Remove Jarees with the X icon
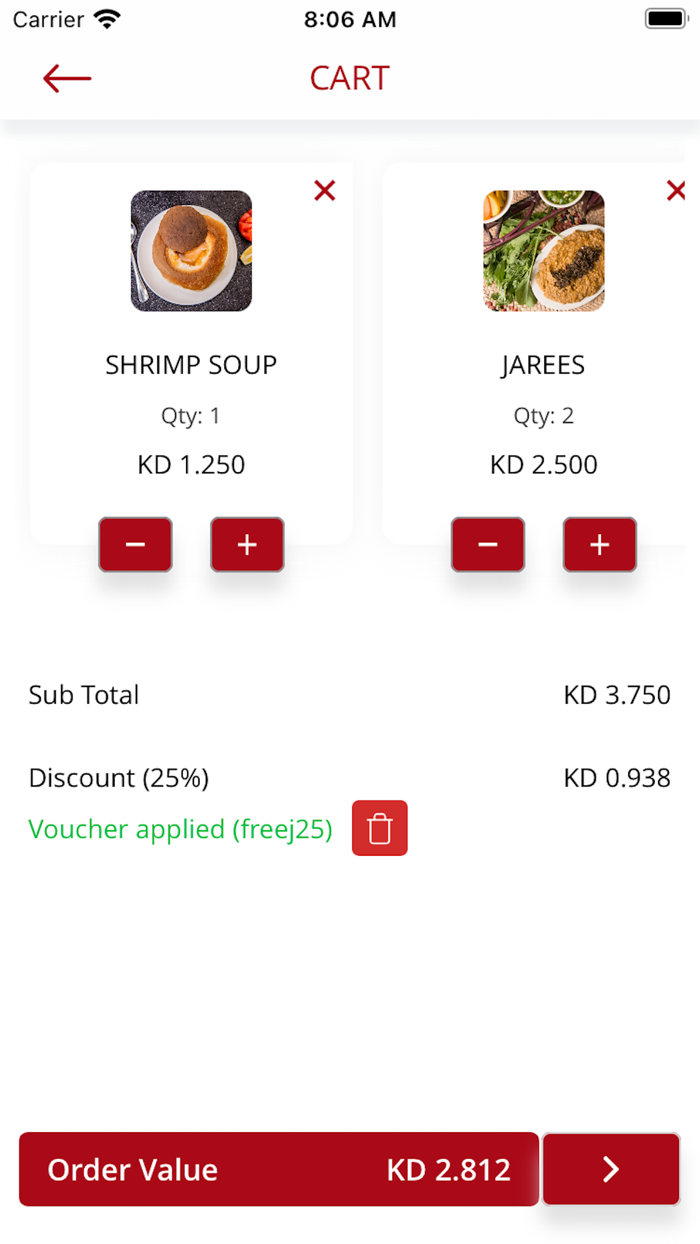 676,190
